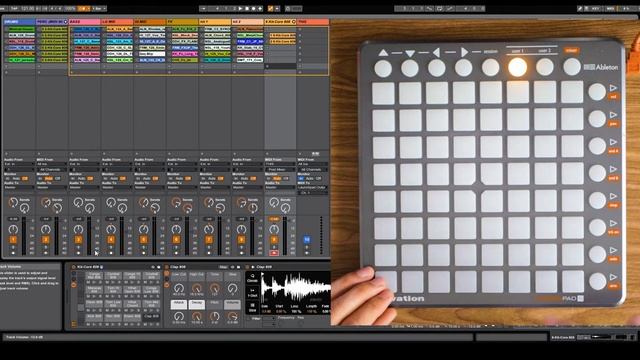Screen dimensions: 640x360
Task: Click the Launchpad arm side button
Action: [597, 281]
